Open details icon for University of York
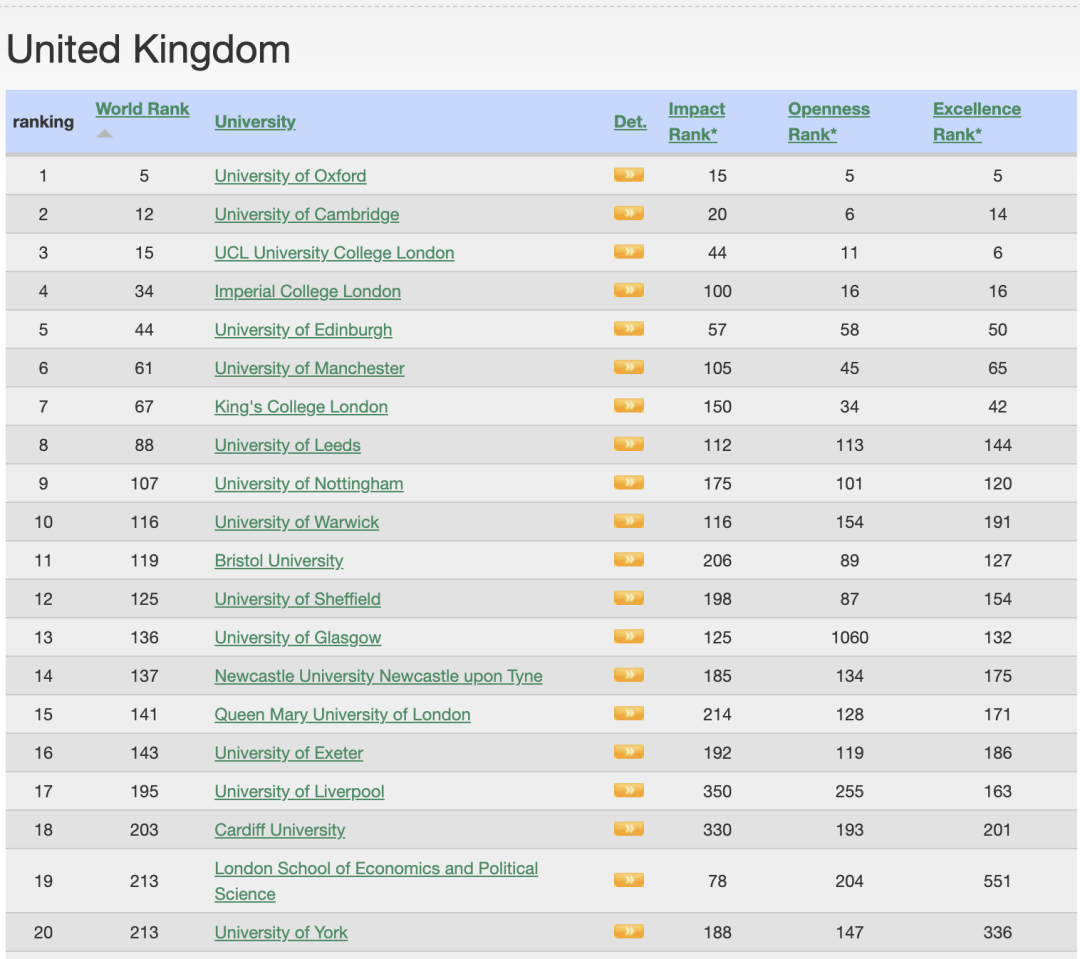 pyautogui.click(x=628, y=932)
